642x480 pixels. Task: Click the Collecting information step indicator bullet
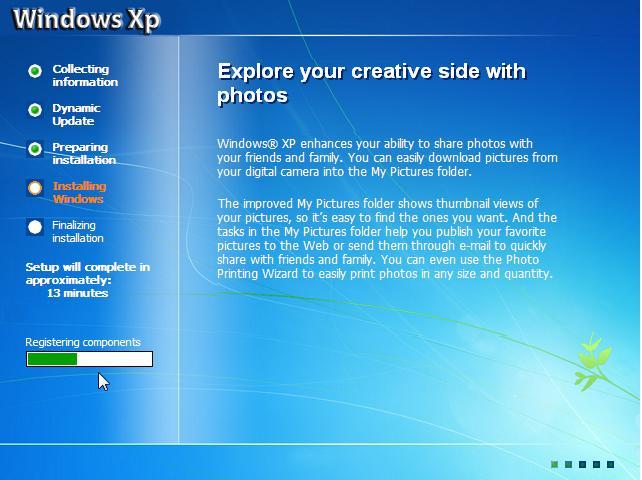(35, 71)
